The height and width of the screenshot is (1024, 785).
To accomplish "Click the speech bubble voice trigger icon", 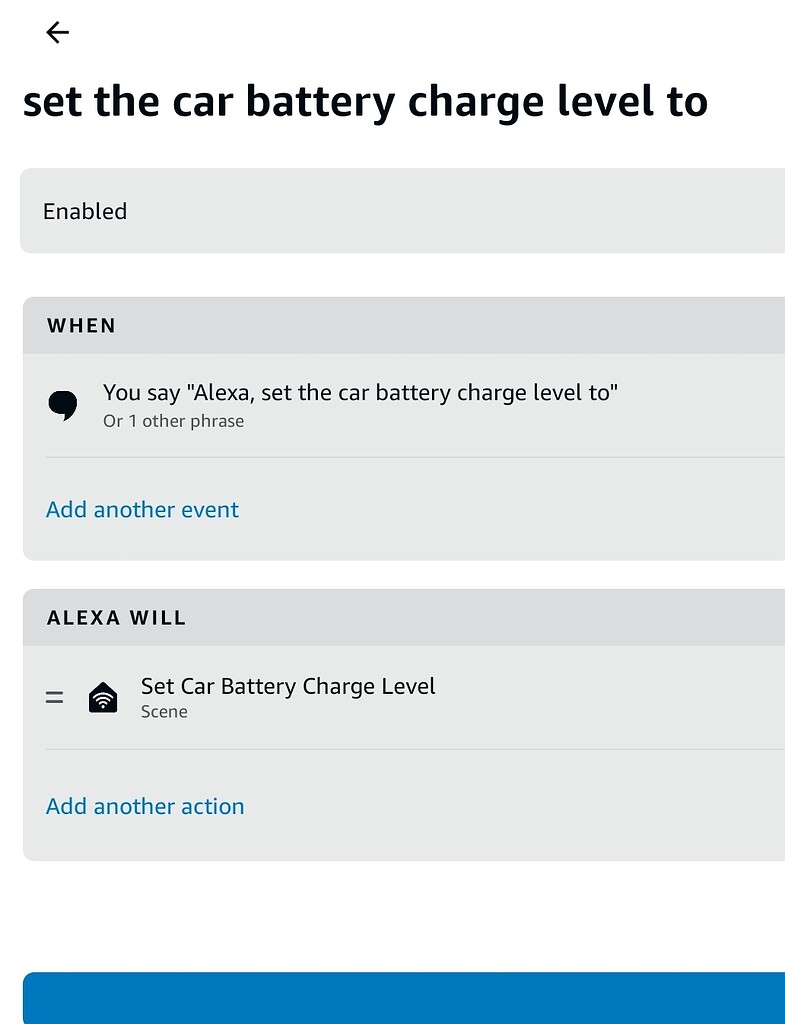I will point(62,404).
